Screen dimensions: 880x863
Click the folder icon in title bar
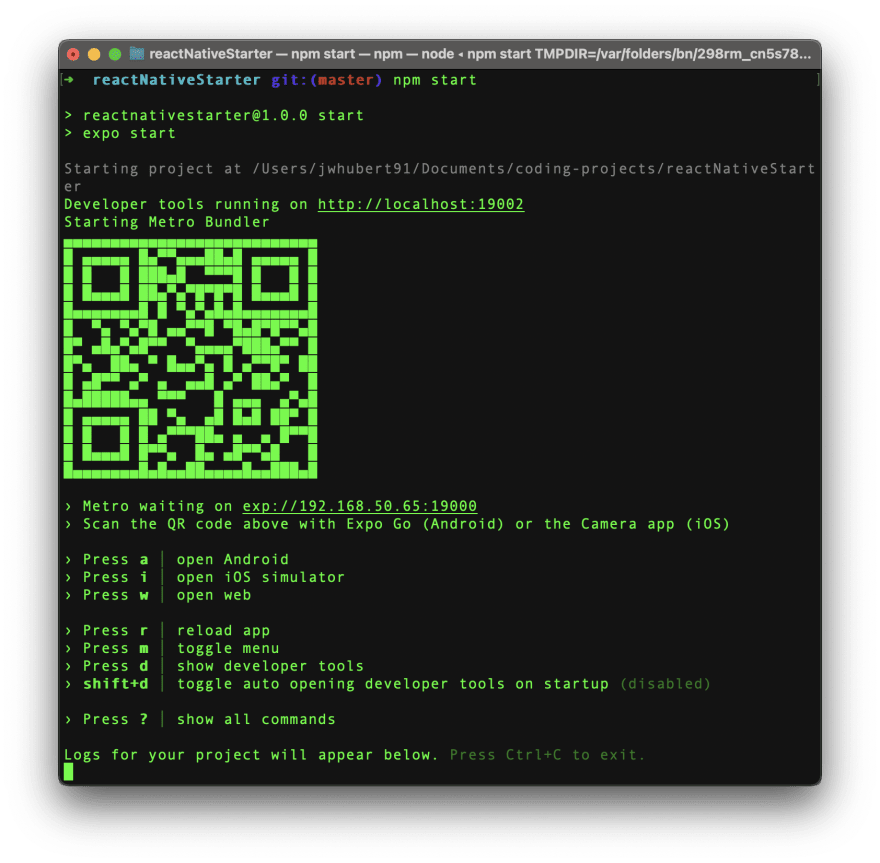point(137,54)
